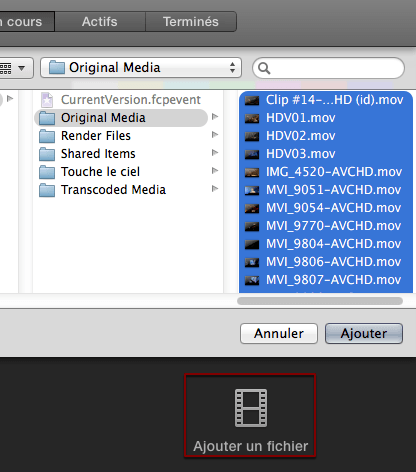The image size is (416, 472).
Task: Select the HDV01.mov file
Action: pos(326,118)
